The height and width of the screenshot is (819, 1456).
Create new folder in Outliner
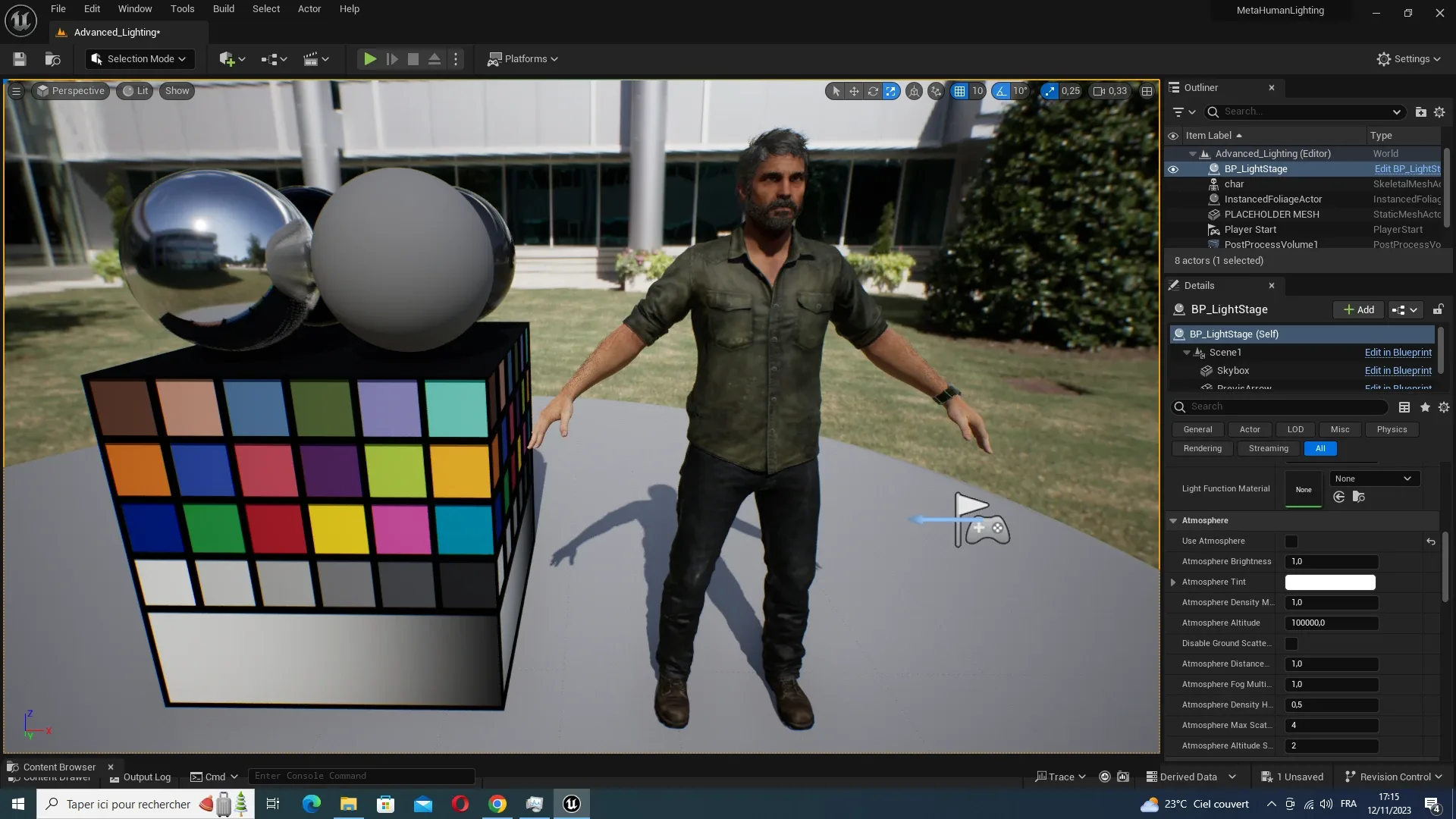(1420, 112)
